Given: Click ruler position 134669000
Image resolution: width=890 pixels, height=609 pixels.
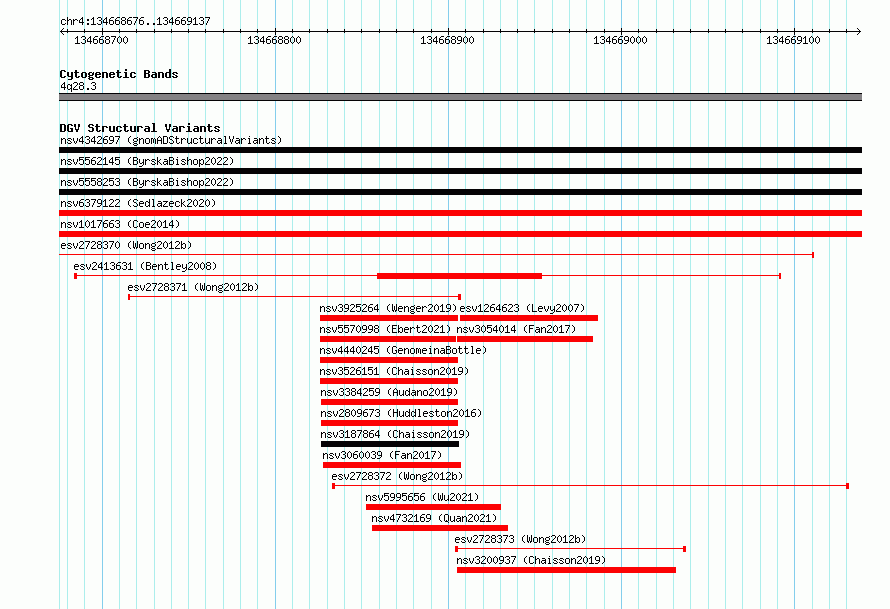Looking at the screenshot, I should 620,40.
